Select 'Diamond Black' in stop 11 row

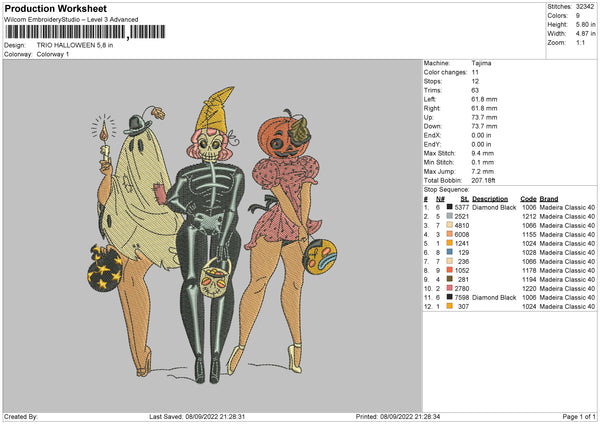tap(494, 297)
